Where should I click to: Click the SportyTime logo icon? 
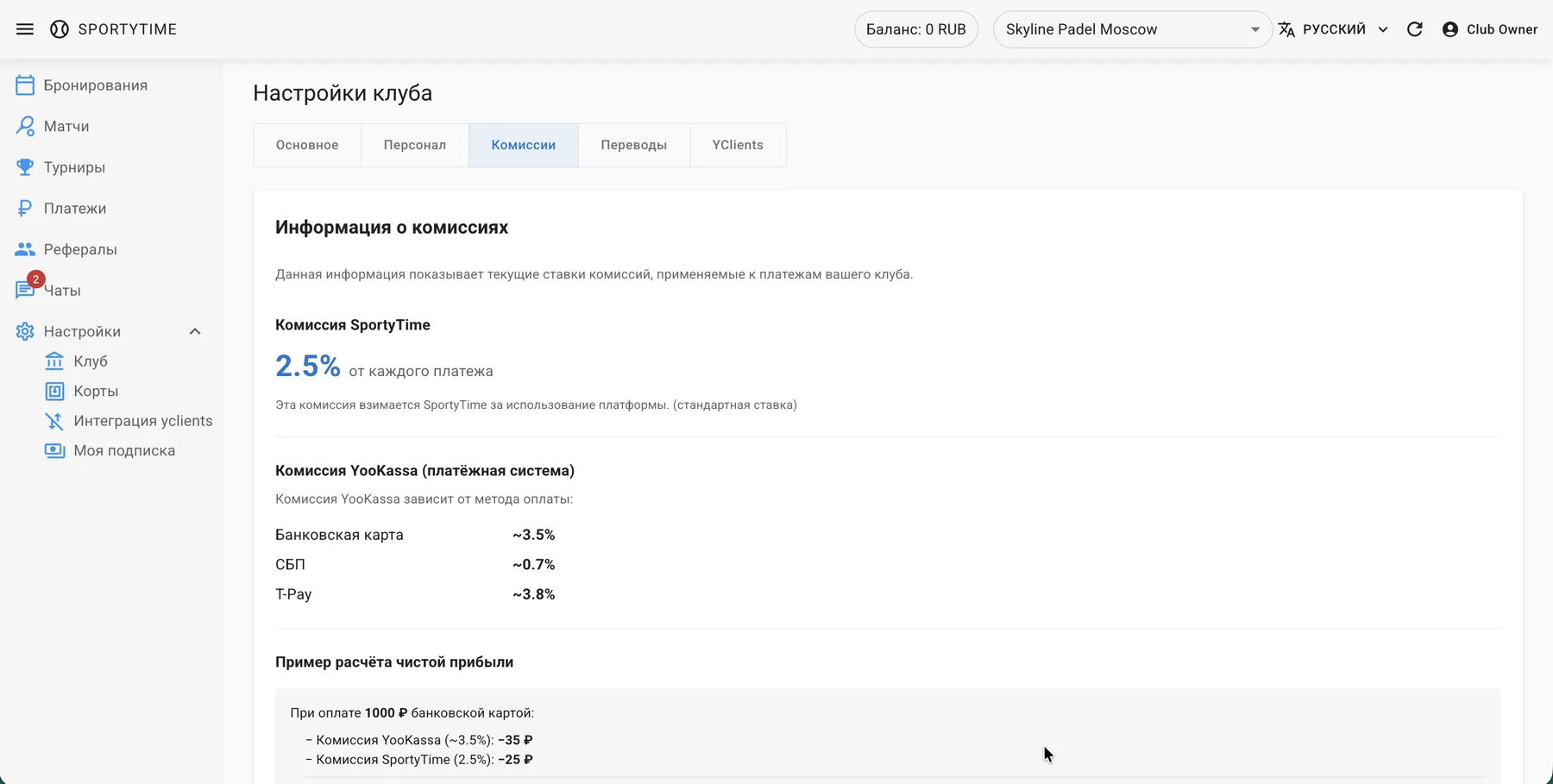tap(60, 29)
